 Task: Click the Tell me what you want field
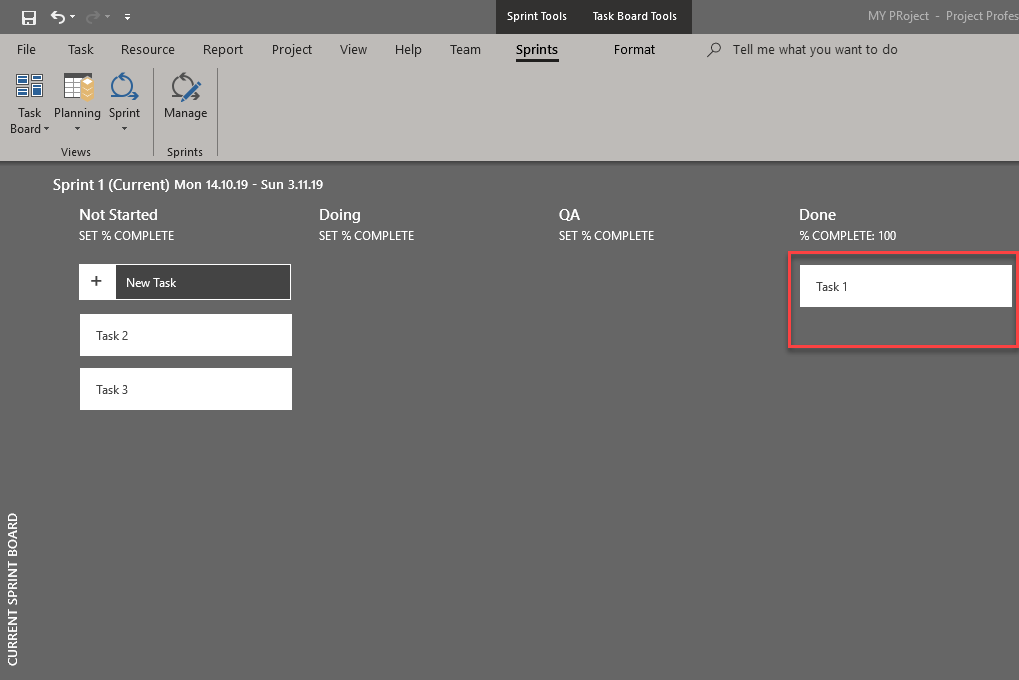(815, 50)
